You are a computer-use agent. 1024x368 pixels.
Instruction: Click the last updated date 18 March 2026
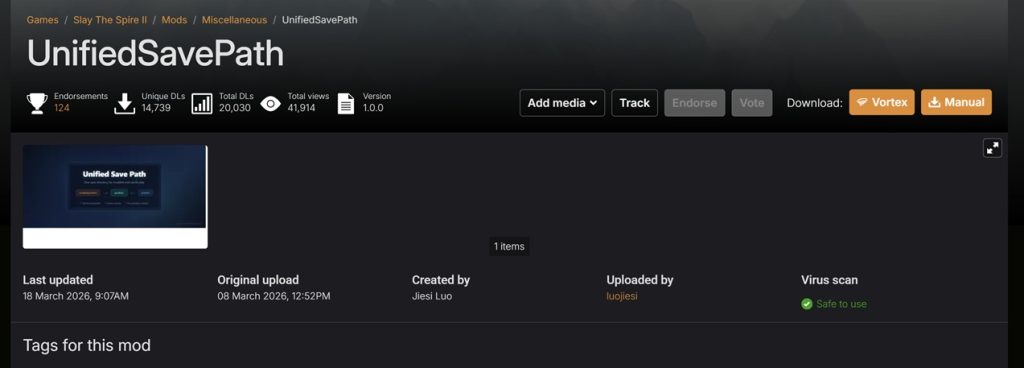coord(76,296)
